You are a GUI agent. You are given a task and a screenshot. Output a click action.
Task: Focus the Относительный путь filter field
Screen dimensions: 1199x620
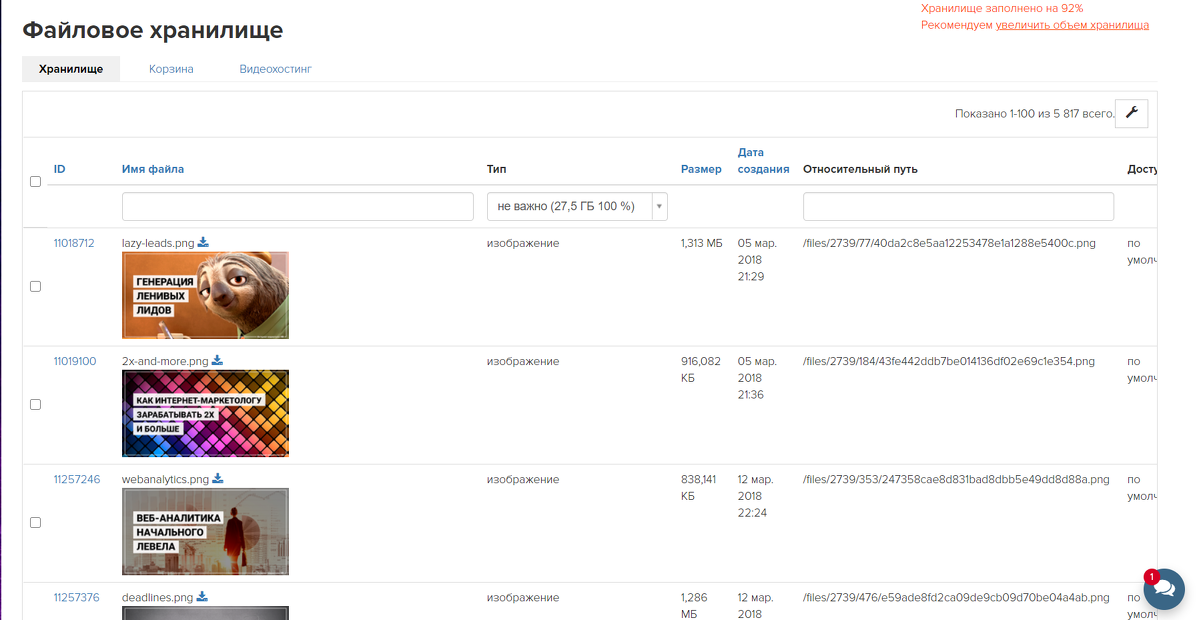[958, 207]
